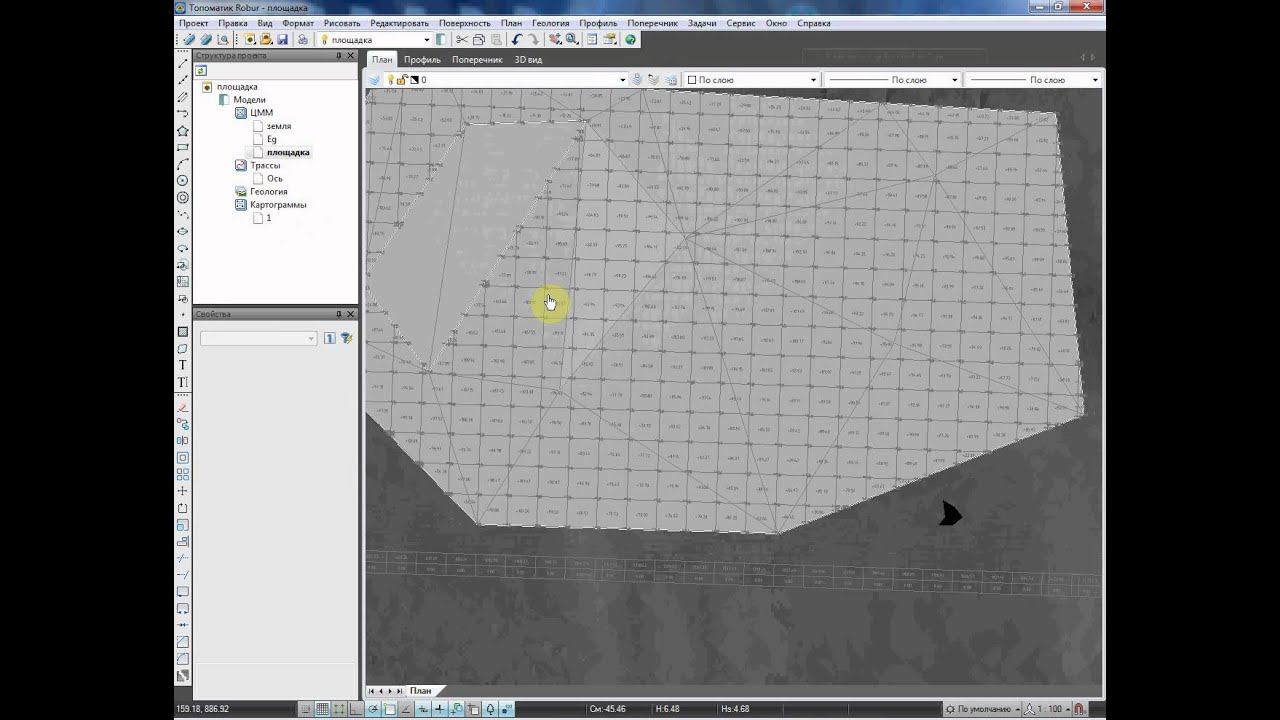The image size is (1280, 720).
Task: Pin the 'Структура проекта' panel
Action: pos(339,56)
